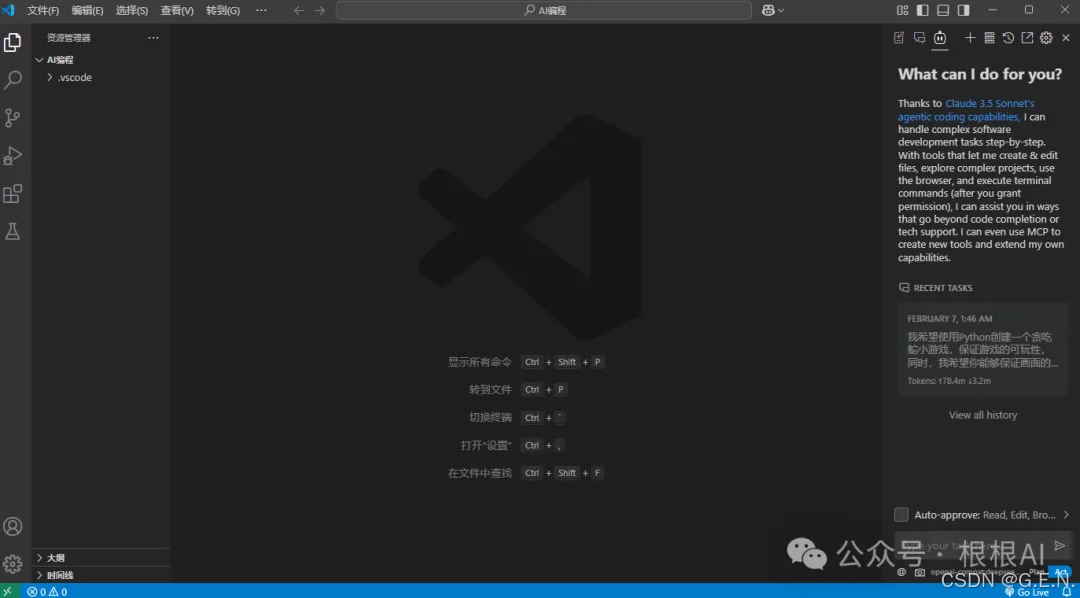Open the Source Control view

click(x=12, y=118)
